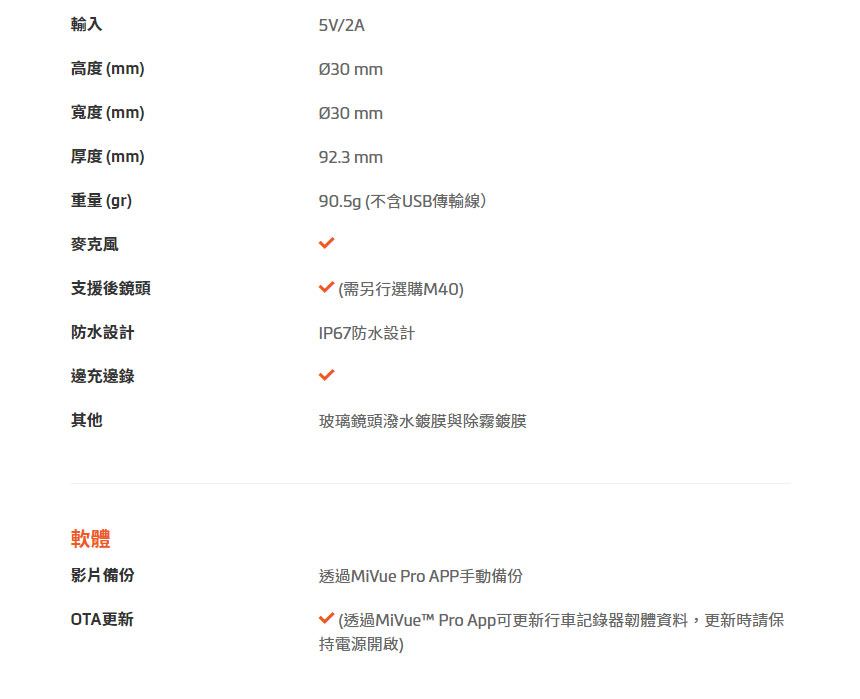This screenshot has width=860, height=699.
Task: Select the 玻璃鏡頭潑水鍍膜與除霧鍍膜 text
Action: (423, 421)
